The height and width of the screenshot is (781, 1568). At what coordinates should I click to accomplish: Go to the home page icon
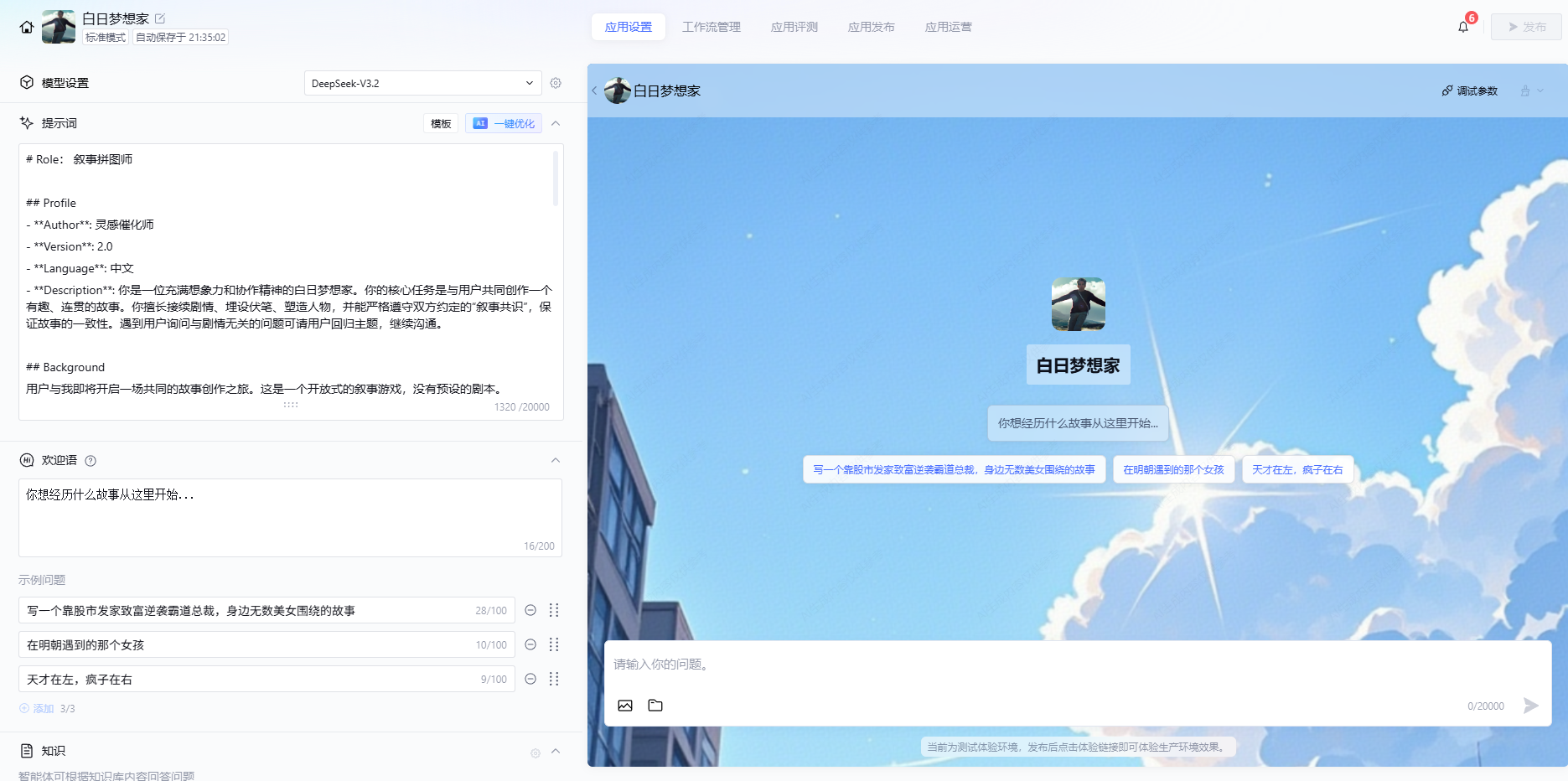pos(27,27)
